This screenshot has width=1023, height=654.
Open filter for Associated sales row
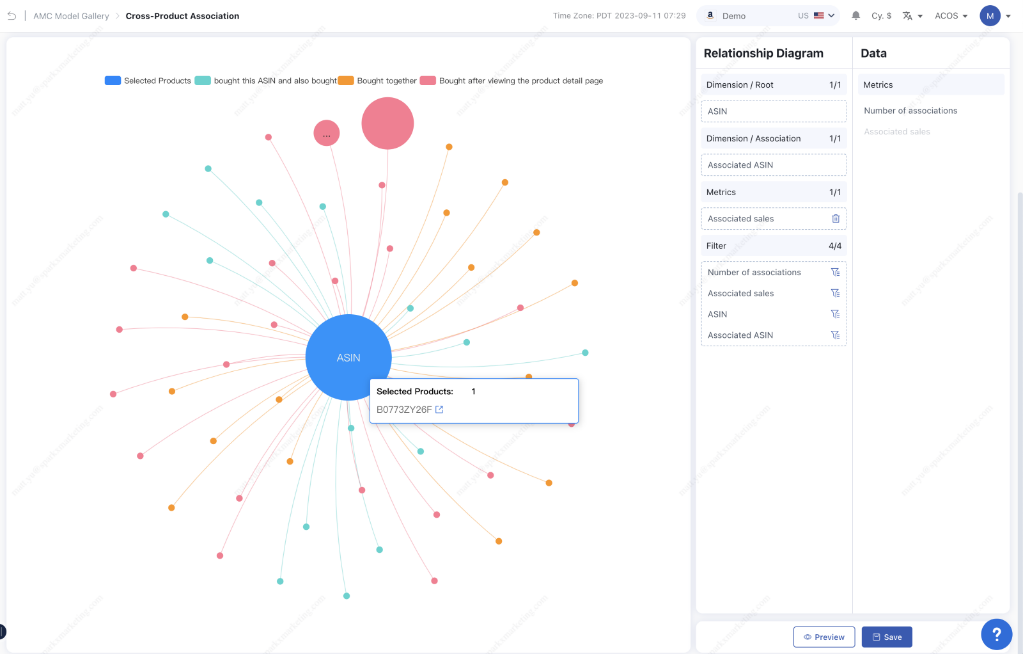pos(835,293)
